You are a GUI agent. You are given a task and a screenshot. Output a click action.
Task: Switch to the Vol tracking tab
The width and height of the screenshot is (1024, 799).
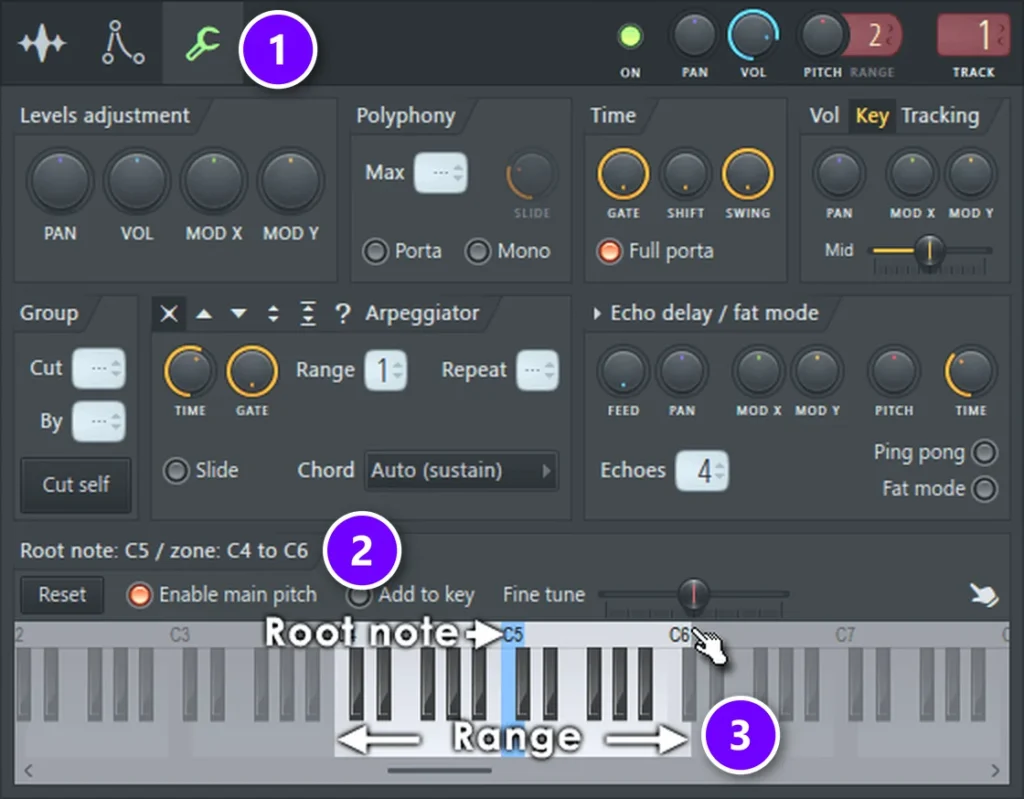(824, 116)
